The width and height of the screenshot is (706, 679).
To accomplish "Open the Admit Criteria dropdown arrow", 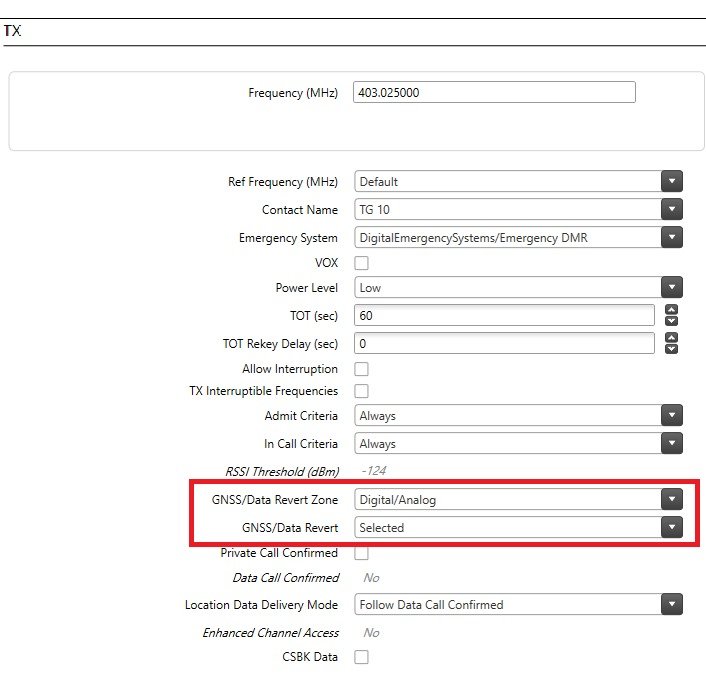I will point(672,415).
